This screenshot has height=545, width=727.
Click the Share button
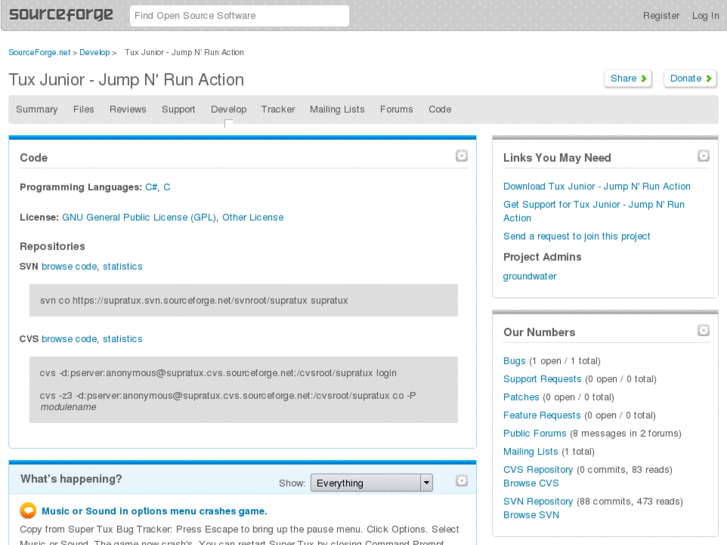click(628, 78)
